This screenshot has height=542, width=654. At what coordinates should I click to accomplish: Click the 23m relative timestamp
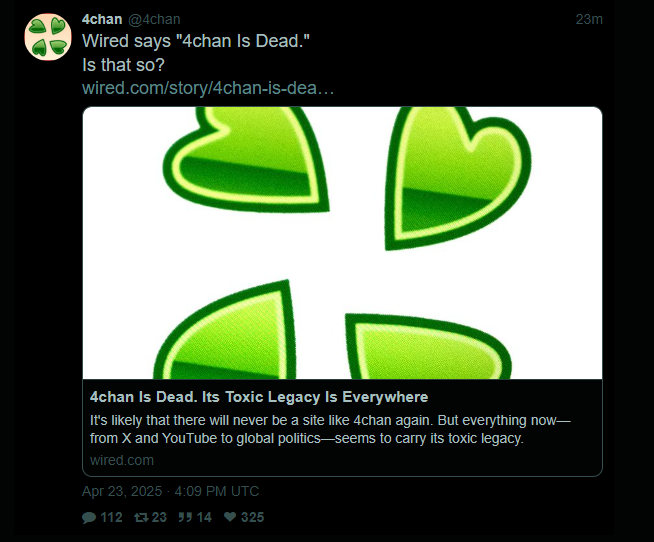[589, 20]
